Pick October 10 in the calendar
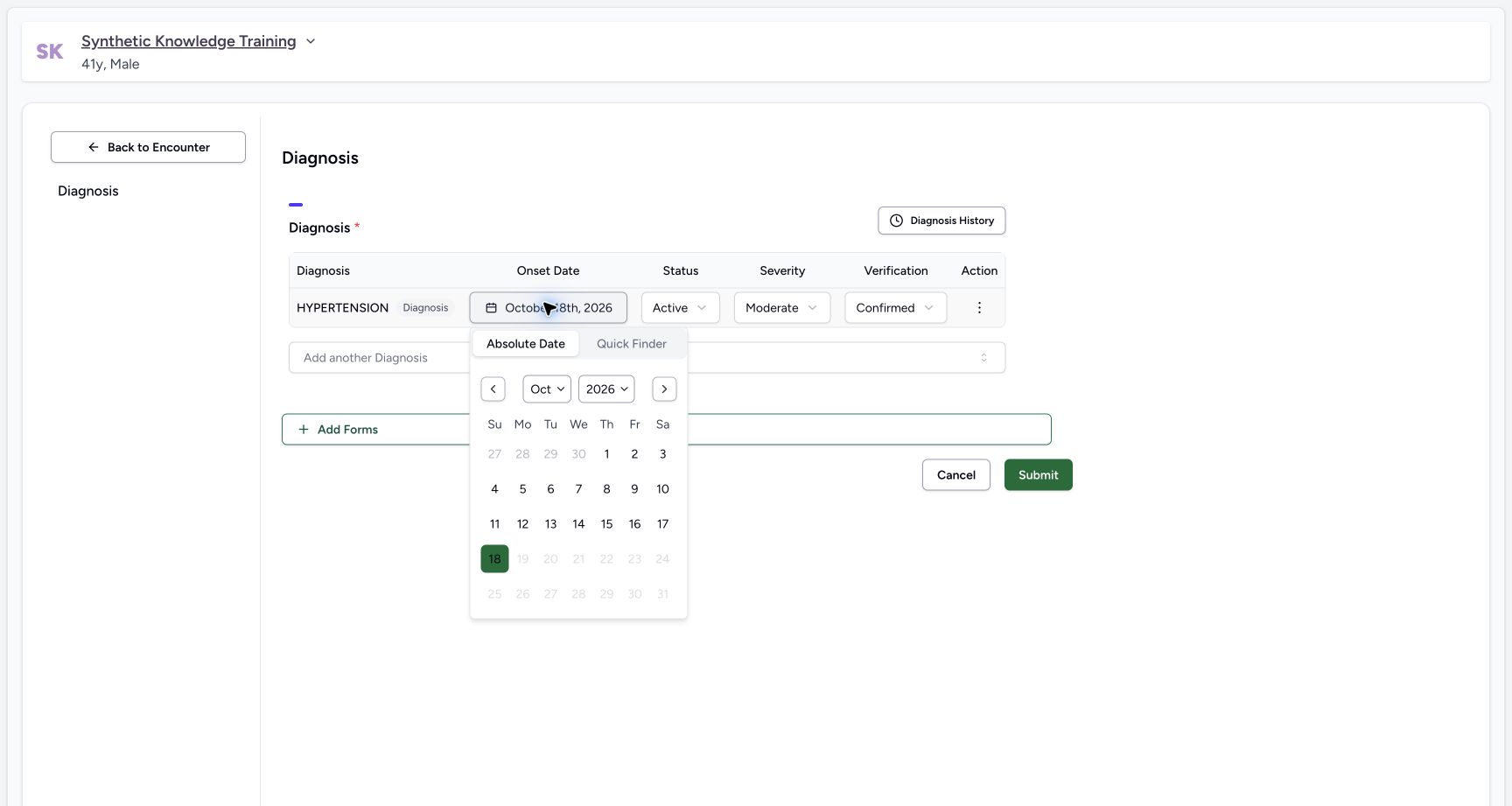The image size is (1512, 806). coord(662,489)
